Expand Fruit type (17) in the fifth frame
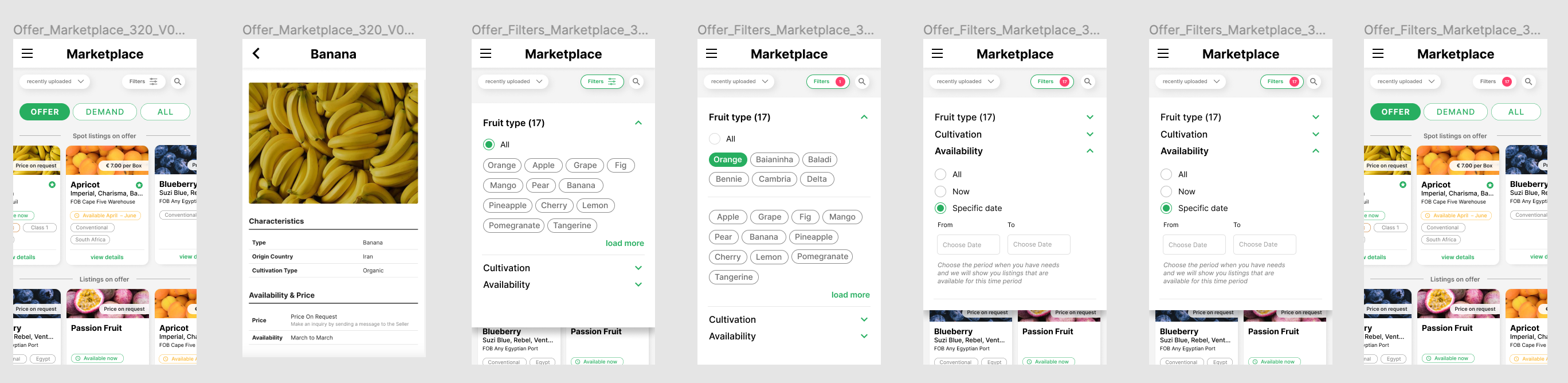 point(1090,117)
